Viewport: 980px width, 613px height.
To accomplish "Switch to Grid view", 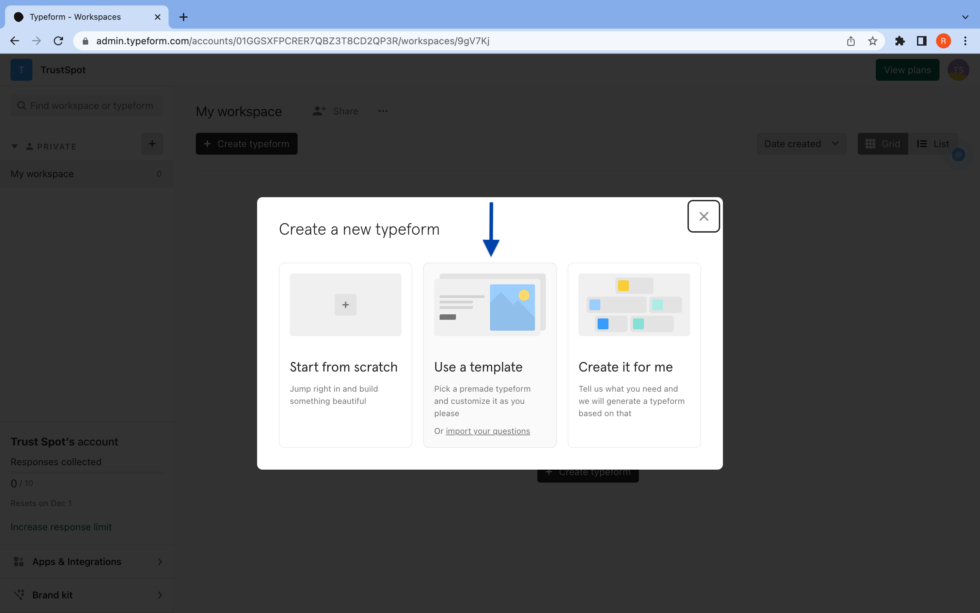I will click(882, 143).
